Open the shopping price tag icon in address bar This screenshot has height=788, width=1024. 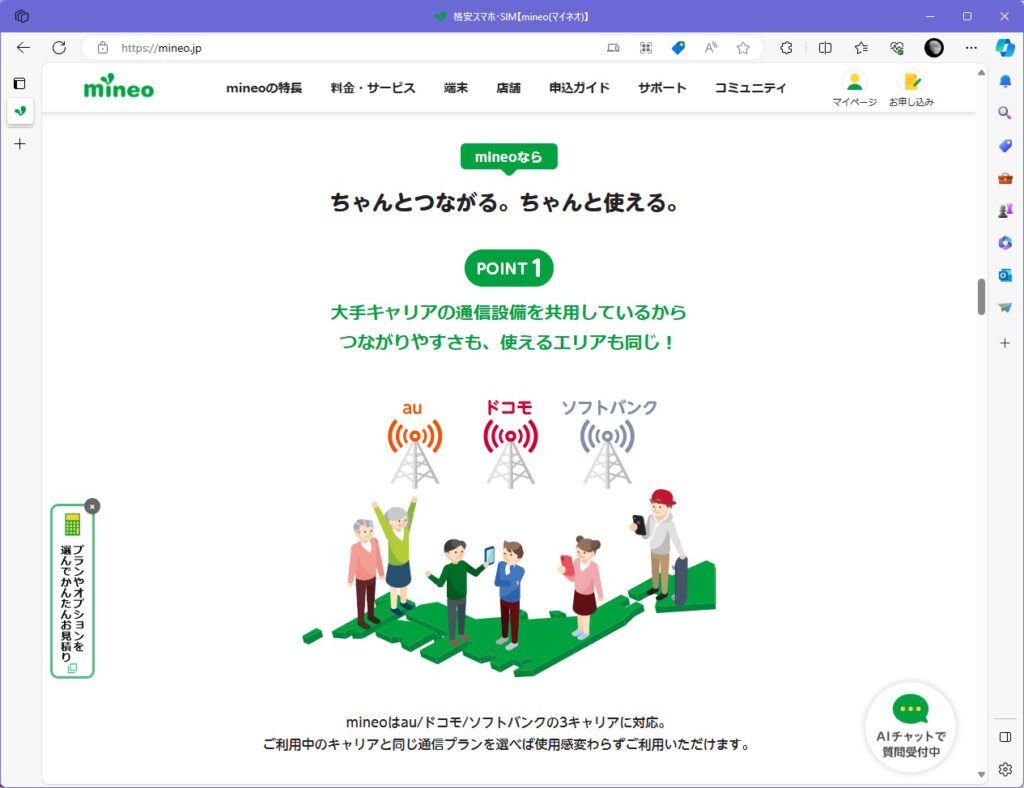[x=679, y=48]
